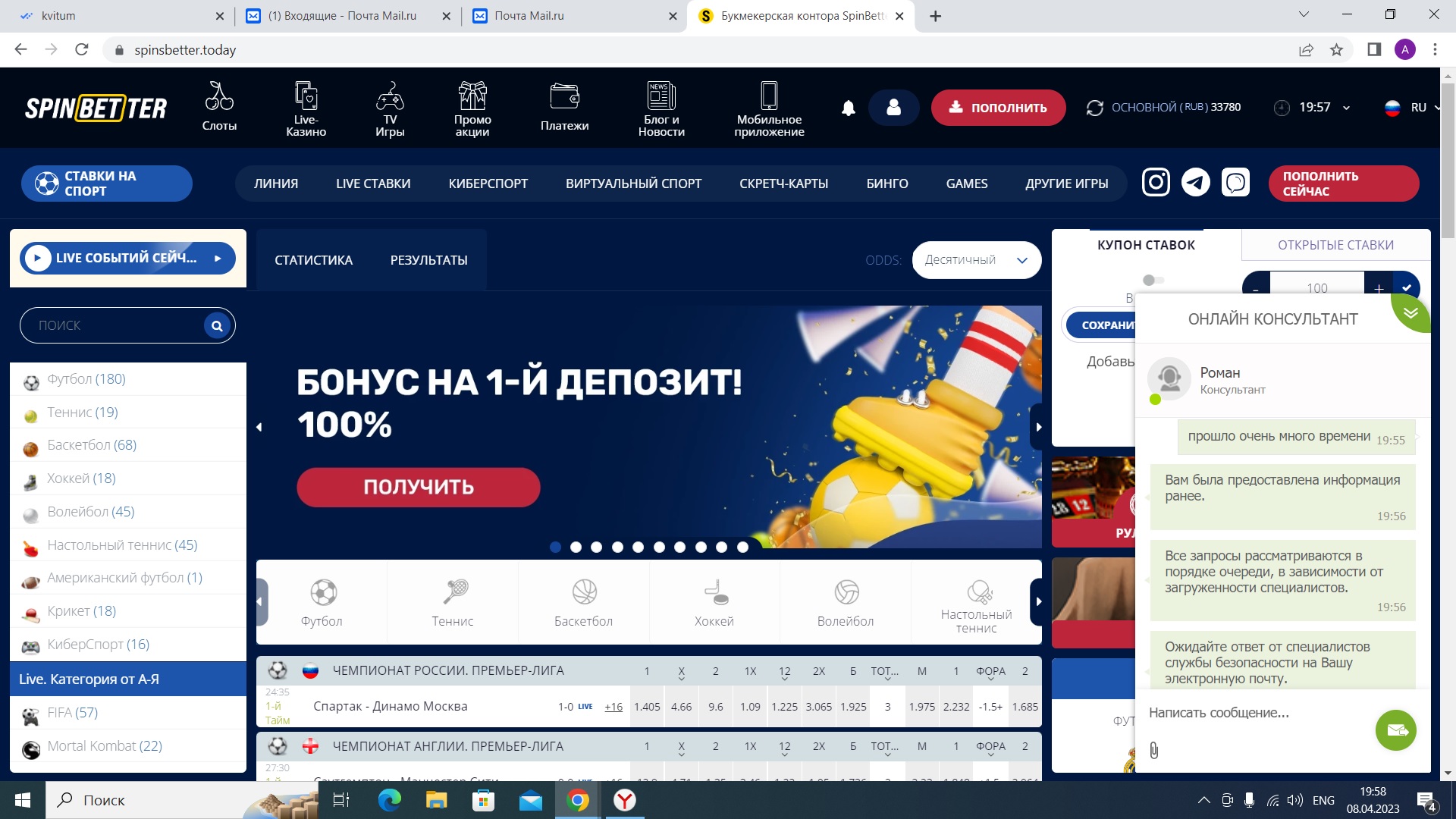Click the ПОЛУЧИТЬ bonus button
The width and height of the screenshot is (1456, 819).
coord(418,487)
